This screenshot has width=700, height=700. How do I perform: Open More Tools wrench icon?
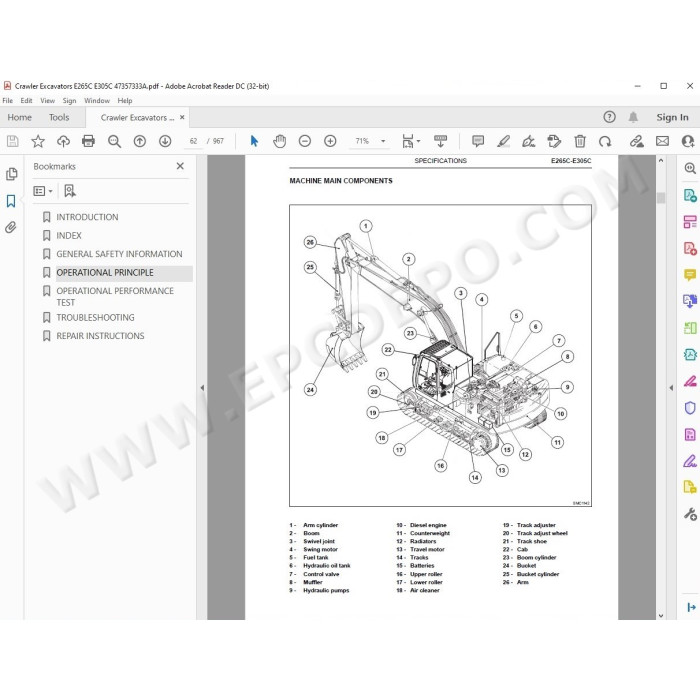[690, 514]
